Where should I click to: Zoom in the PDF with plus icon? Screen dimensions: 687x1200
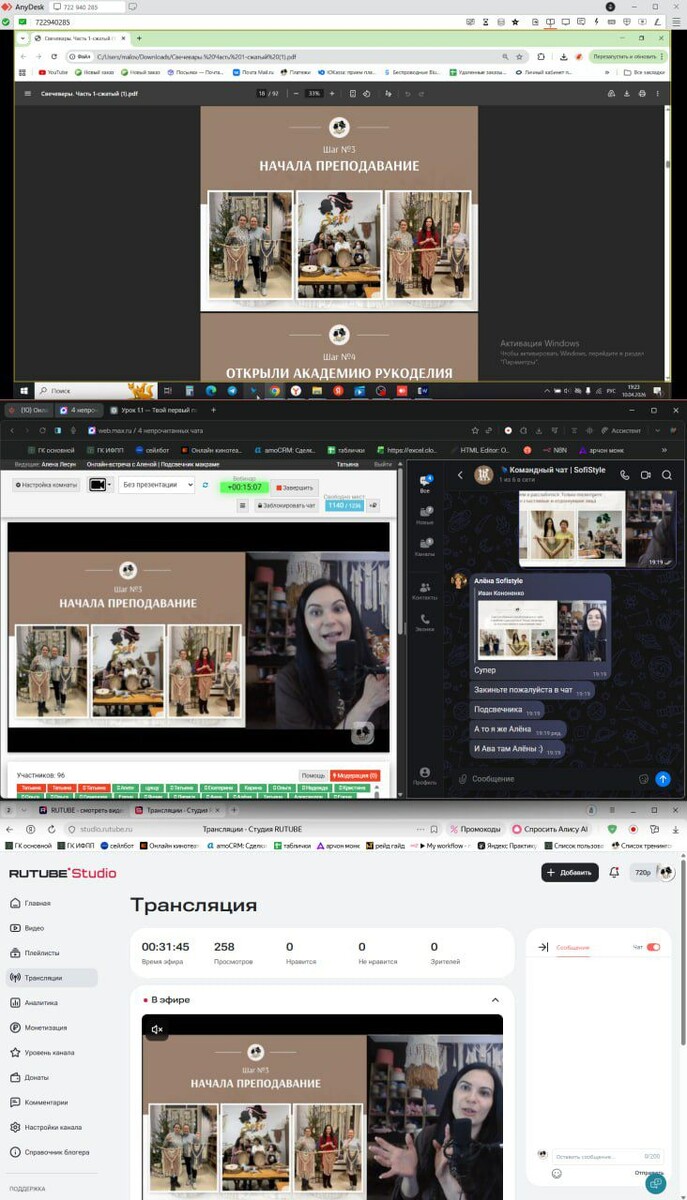point(332,93)
